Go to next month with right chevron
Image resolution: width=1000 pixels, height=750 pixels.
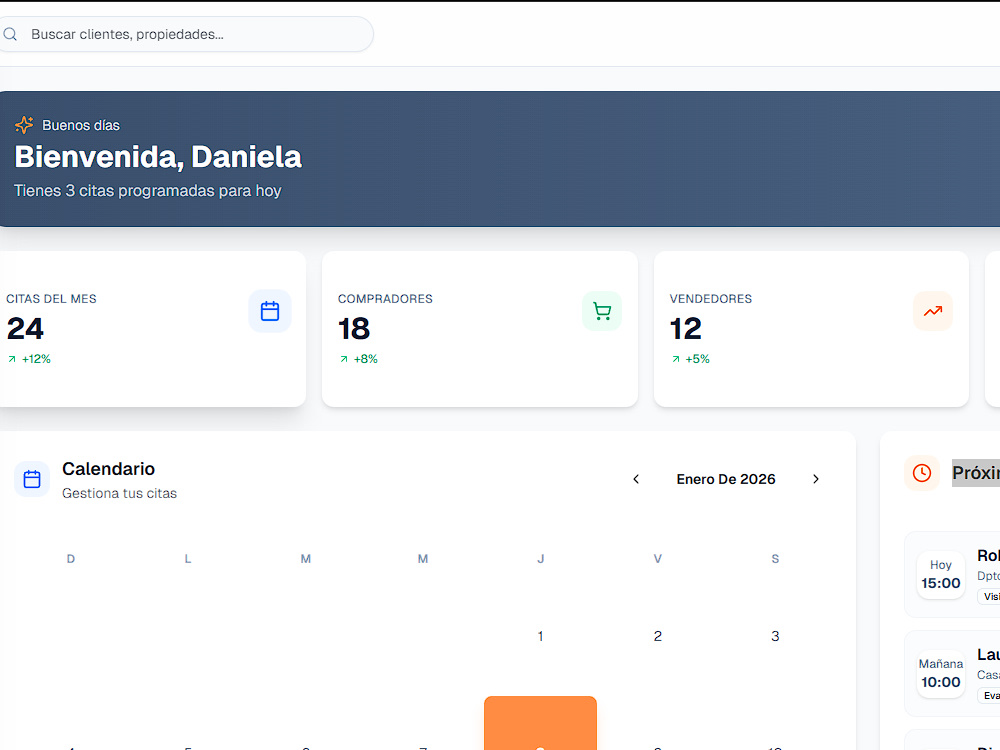(x=816, y=479)
